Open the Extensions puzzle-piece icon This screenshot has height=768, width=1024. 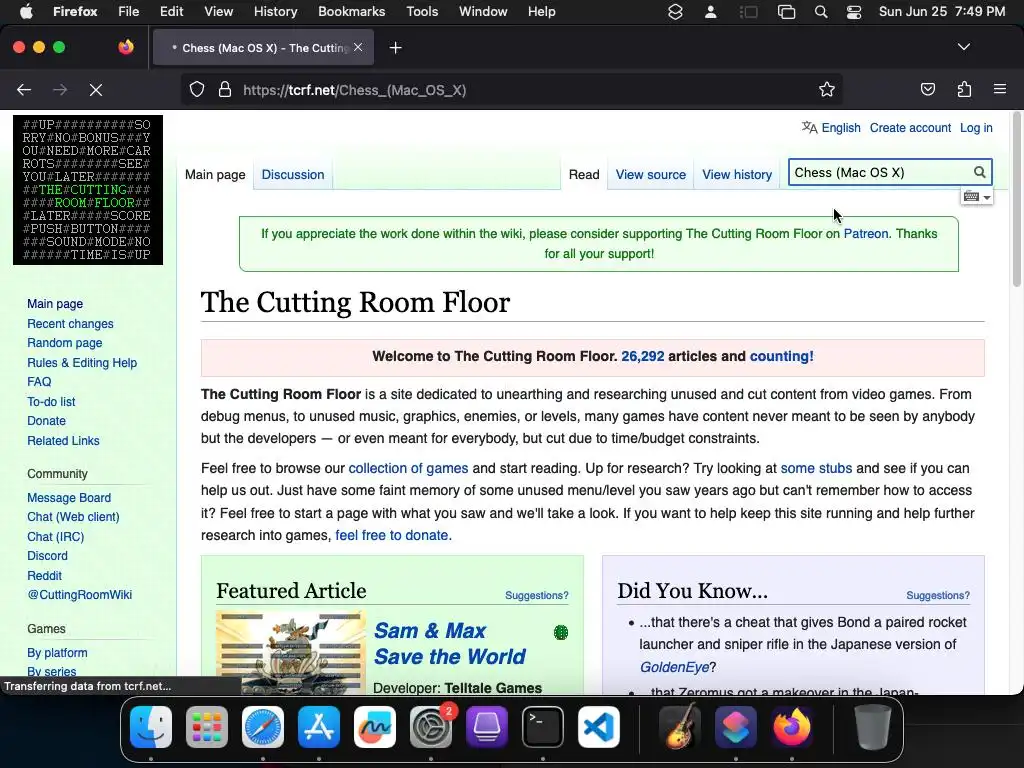click(964, 89)
